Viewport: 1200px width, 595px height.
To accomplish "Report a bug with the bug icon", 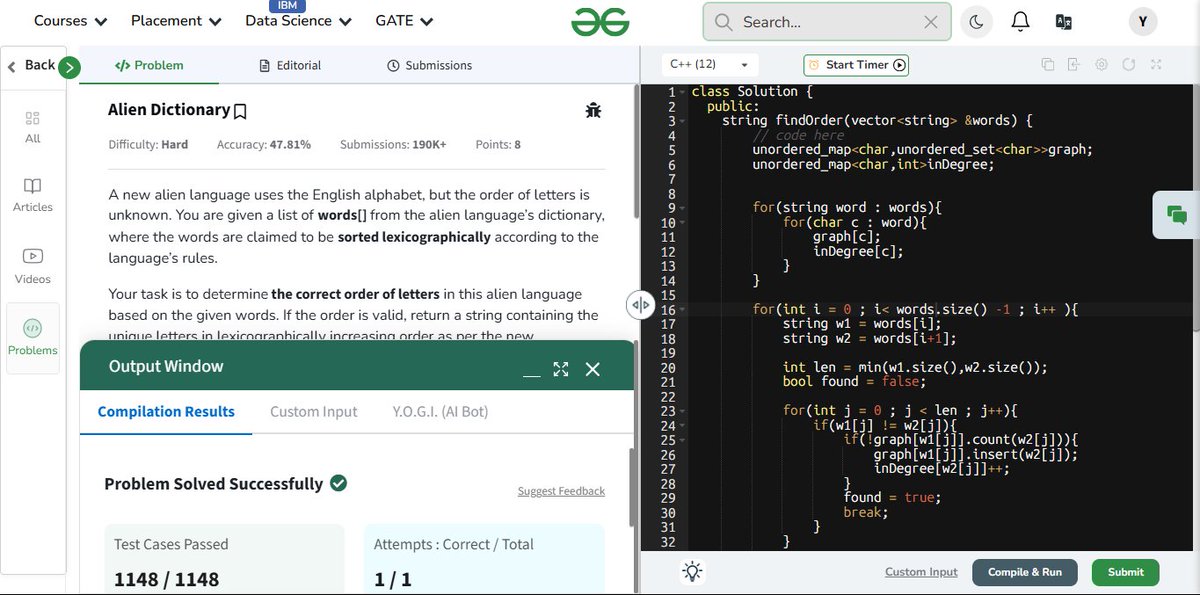I will pyautogui.click(x=594, y=110).
